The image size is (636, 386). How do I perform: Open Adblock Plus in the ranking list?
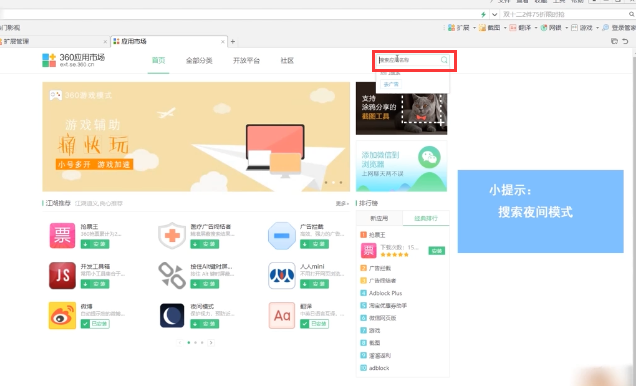[385, 293]
